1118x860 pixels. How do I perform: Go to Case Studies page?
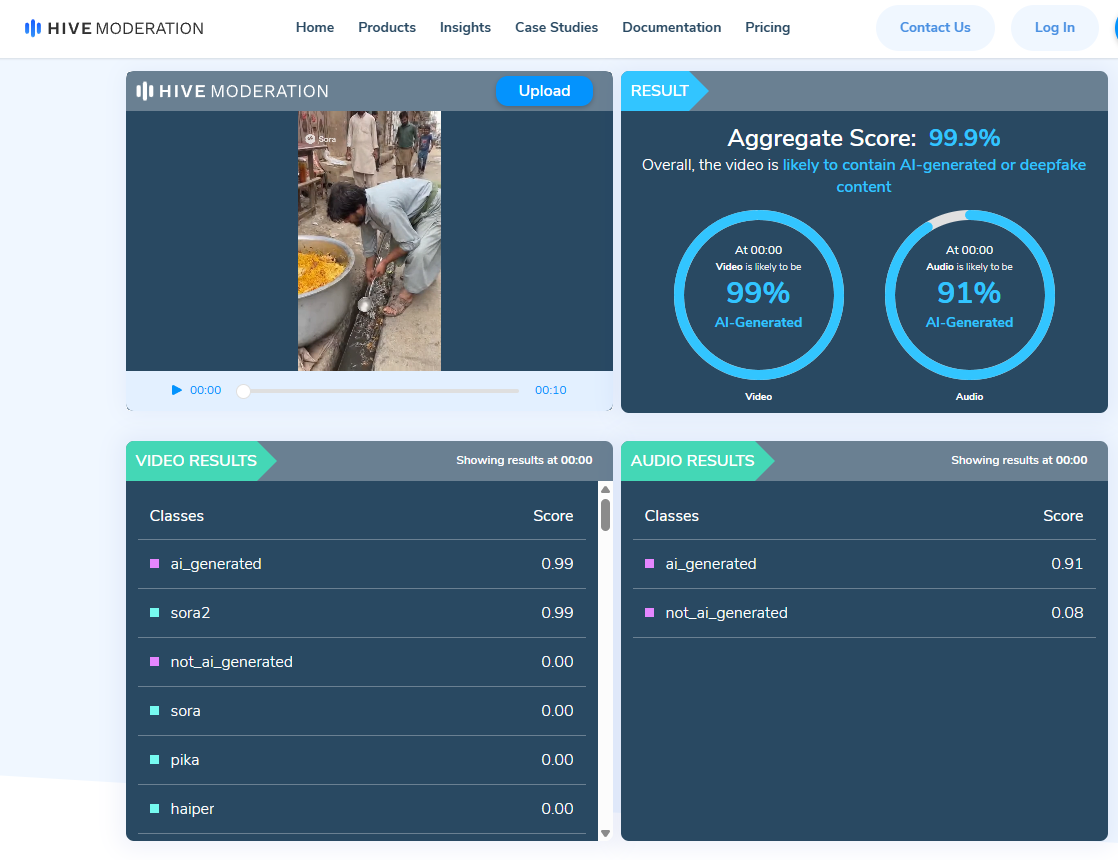click(x=556, y=28)
